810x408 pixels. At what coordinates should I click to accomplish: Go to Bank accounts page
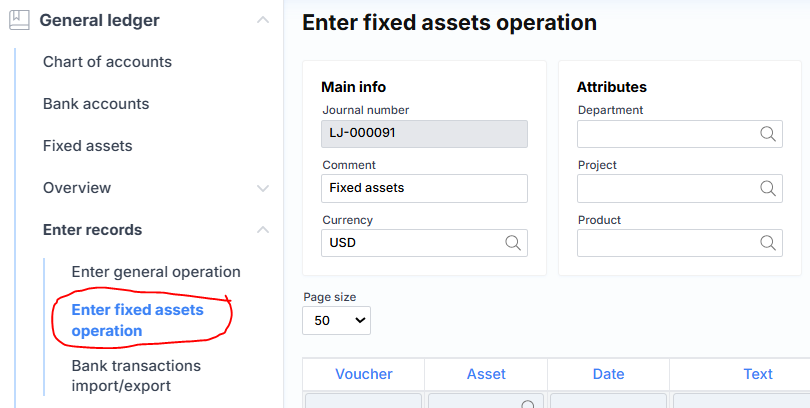pyautogui.click(x=96, y=104)
